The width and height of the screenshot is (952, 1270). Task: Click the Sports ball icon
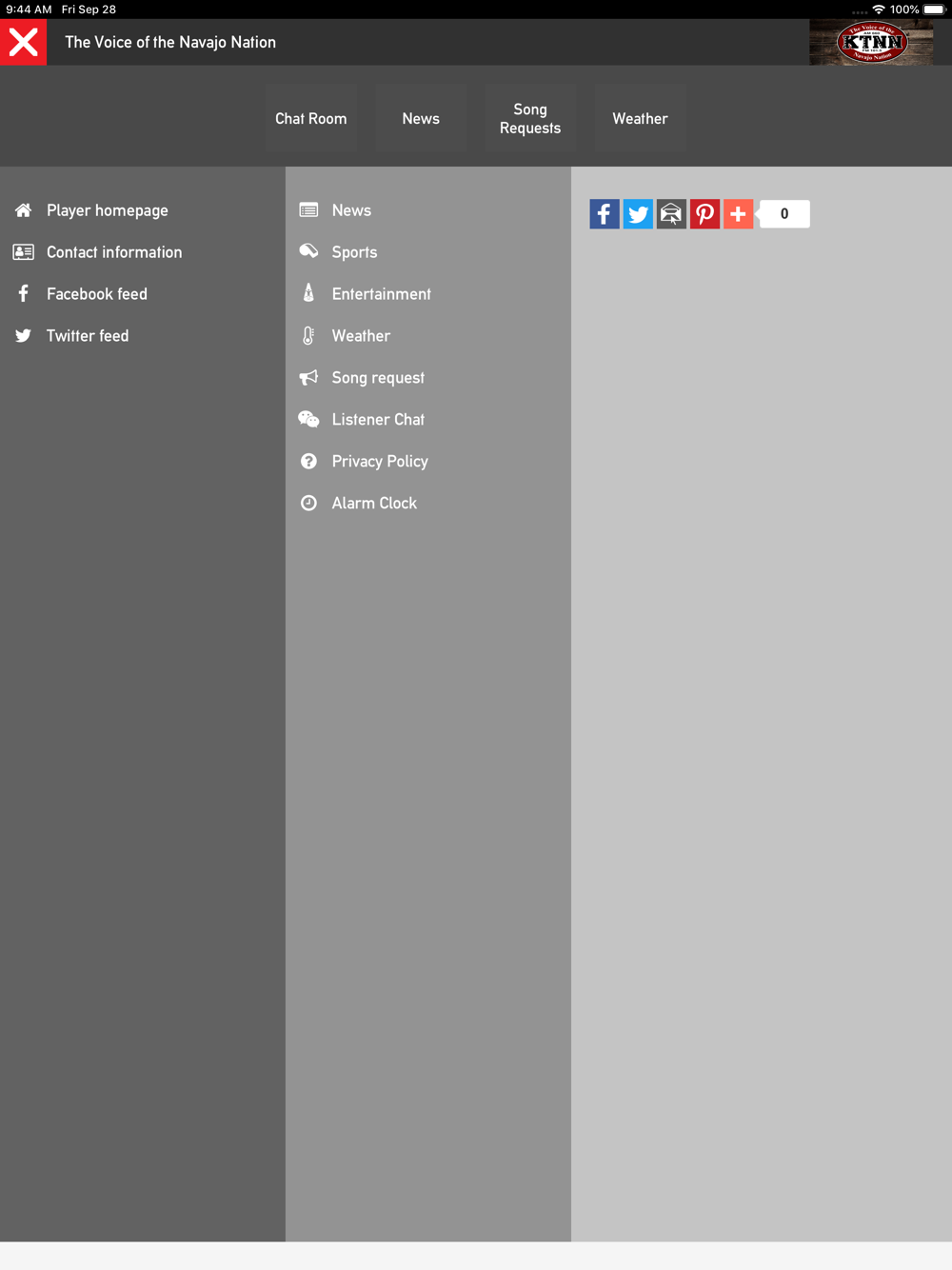click(308, 251)
